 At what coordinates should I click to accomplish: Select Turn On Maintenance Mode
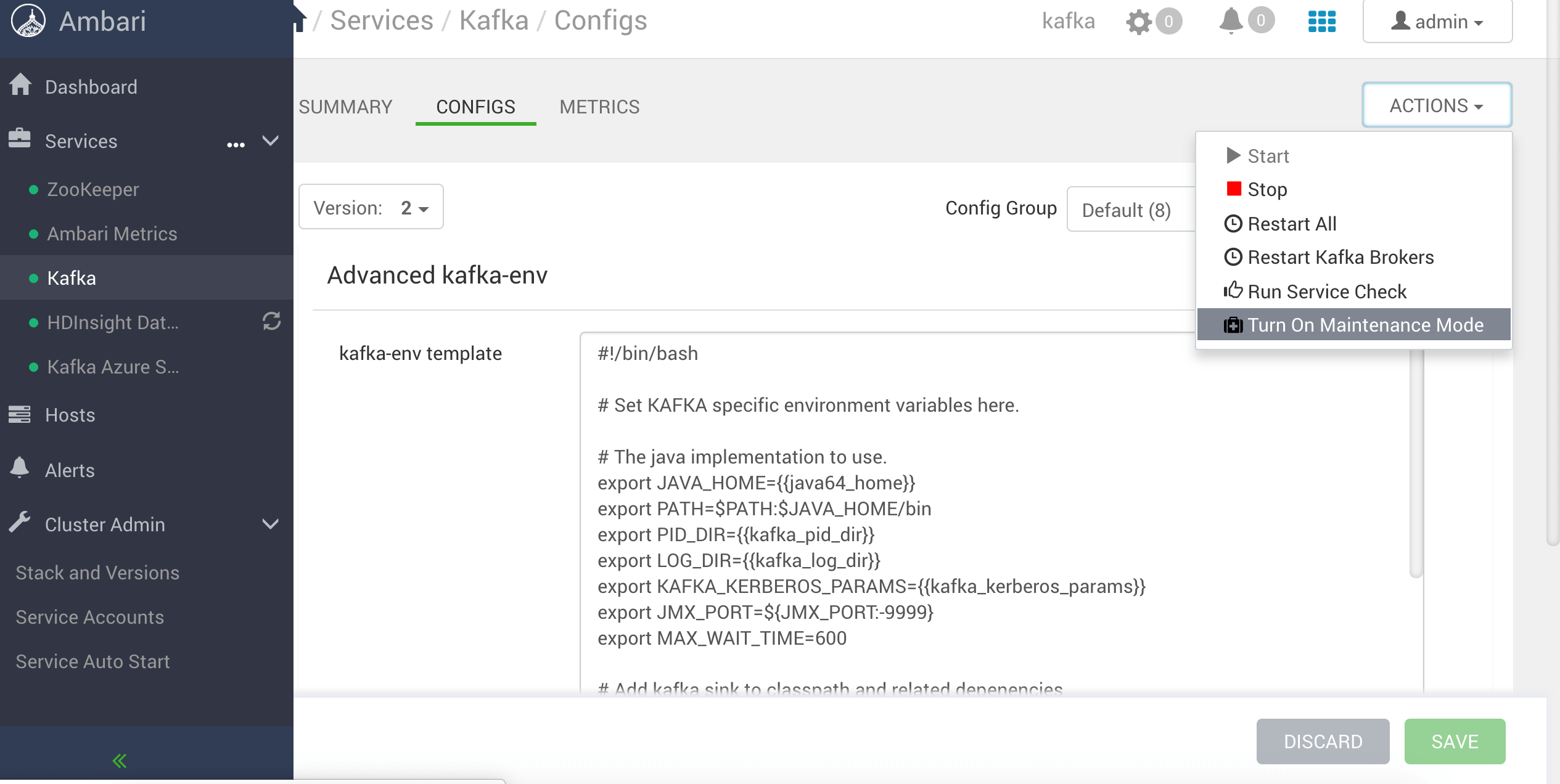click(x=1353, y=325)
